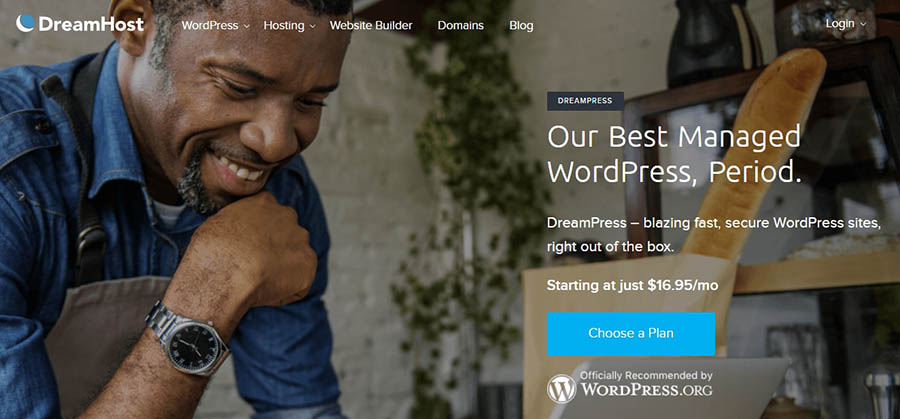900x419 pixels.
Task: Visit the Blog link
Action: coord(521,26)
